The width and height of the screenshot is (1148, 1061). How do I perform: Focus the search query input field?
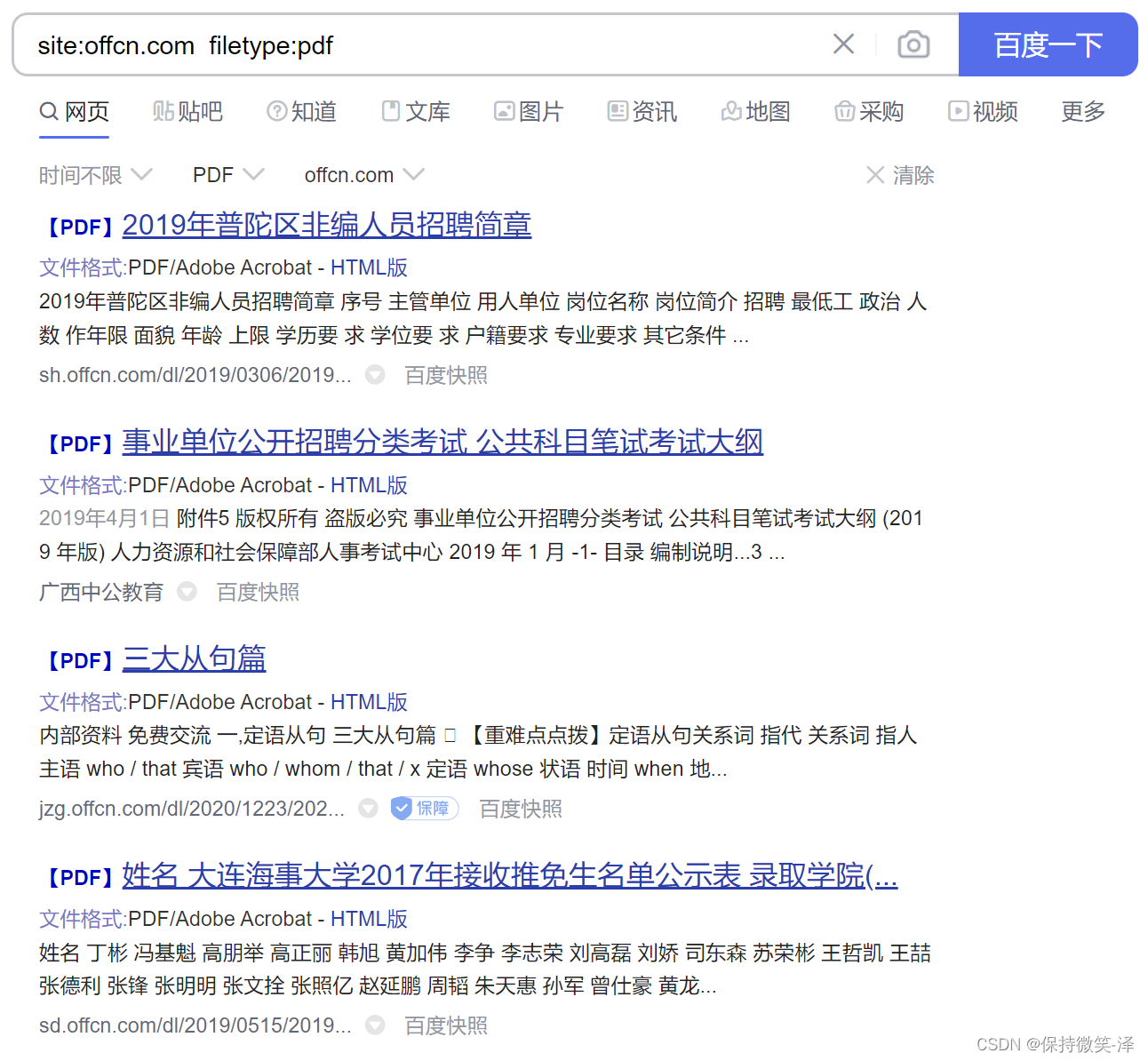tap(427, 45)
